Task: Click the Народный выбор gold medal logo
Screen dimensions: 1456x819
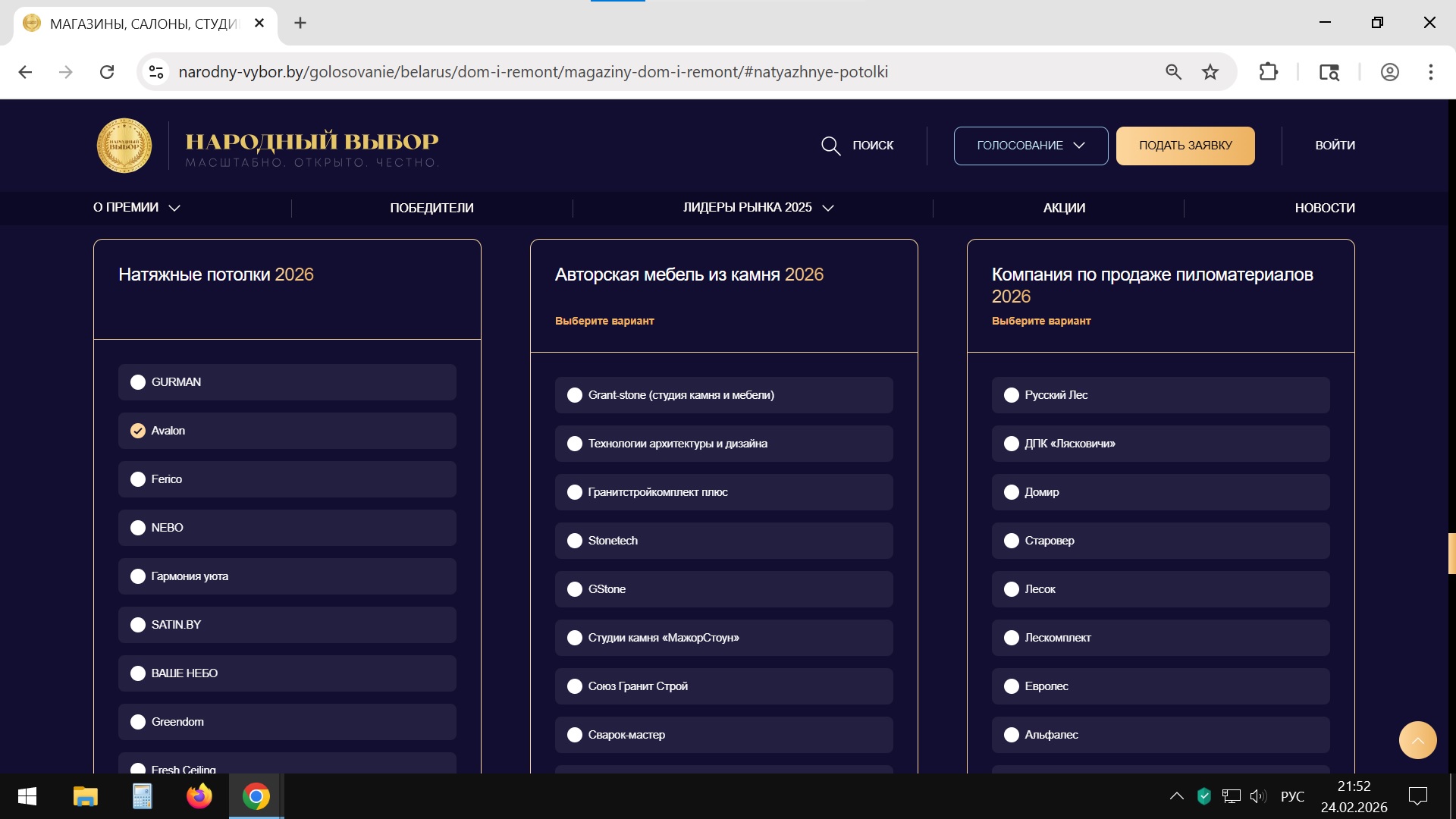Action: click(124, 146)
